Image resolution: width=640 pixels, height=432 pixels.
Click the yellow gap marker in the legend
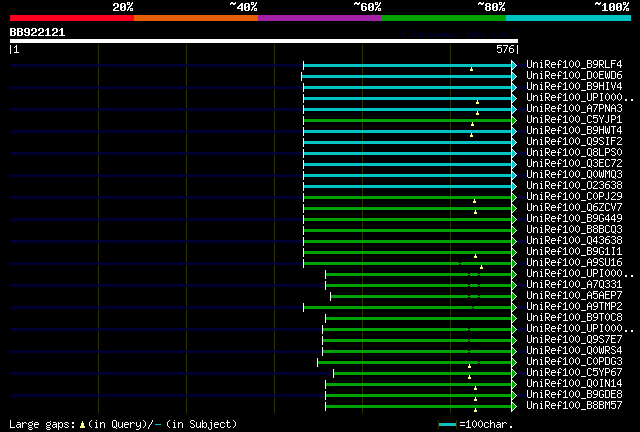(x=82, y=425)
